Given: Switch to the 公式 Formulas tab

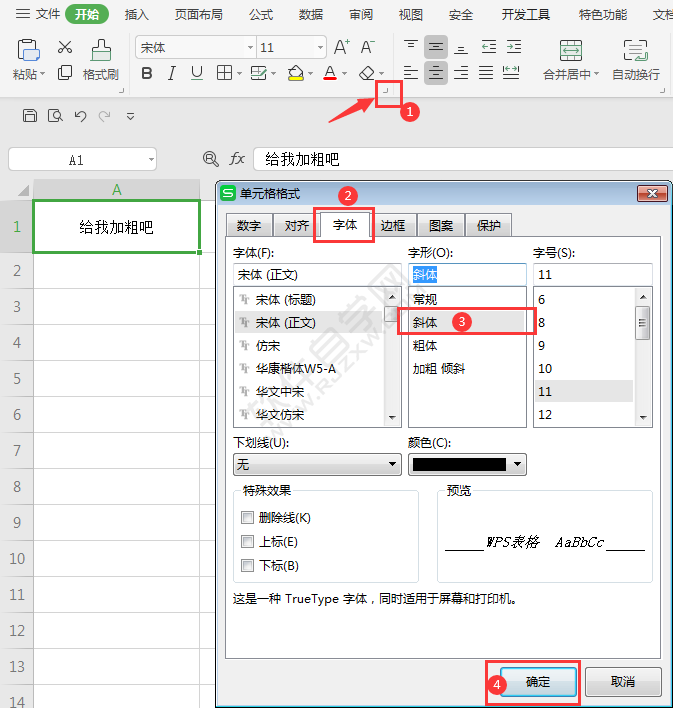Looking at the screenshot, I should [261, 14].
